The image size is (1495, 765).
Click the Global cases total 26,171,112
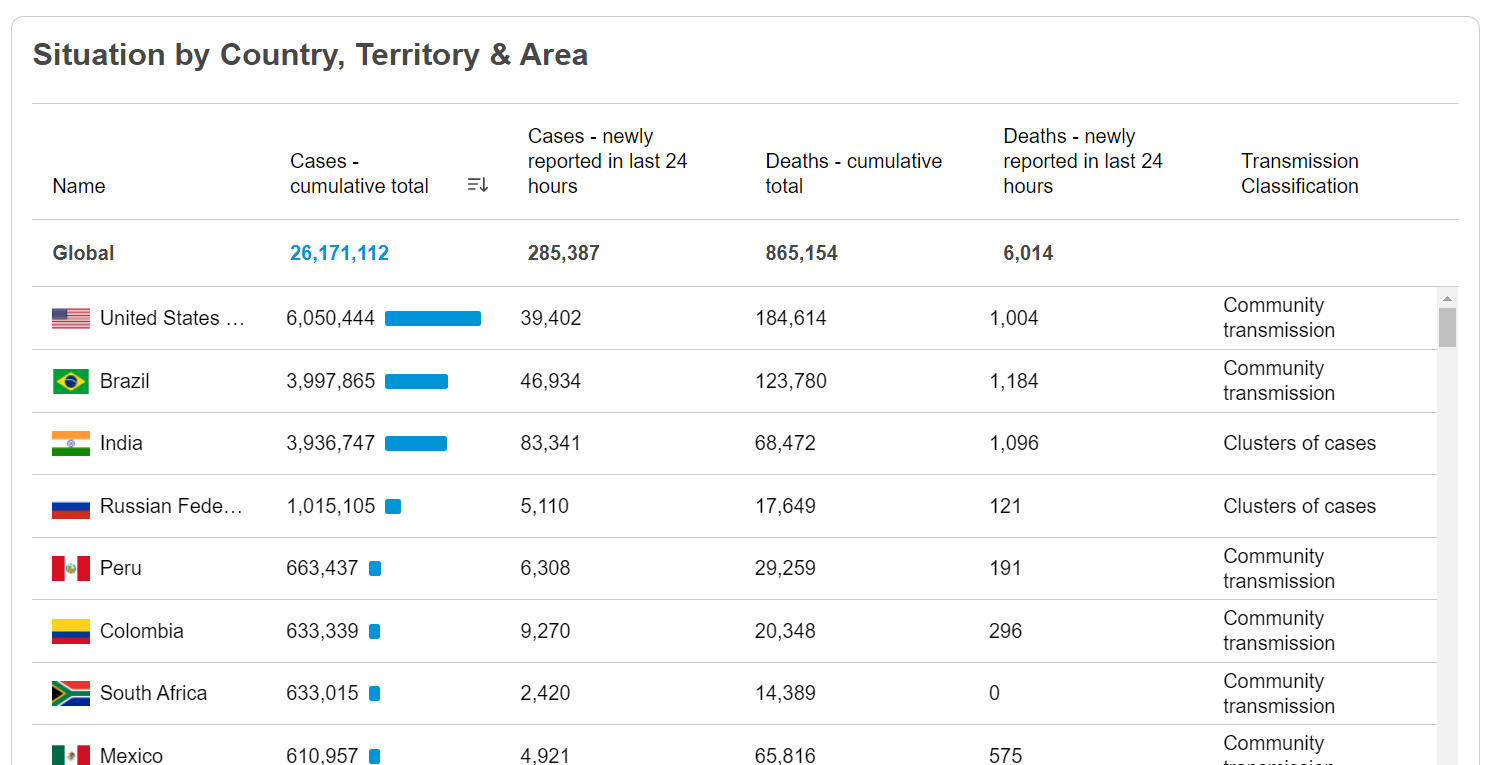coord(340,253)
